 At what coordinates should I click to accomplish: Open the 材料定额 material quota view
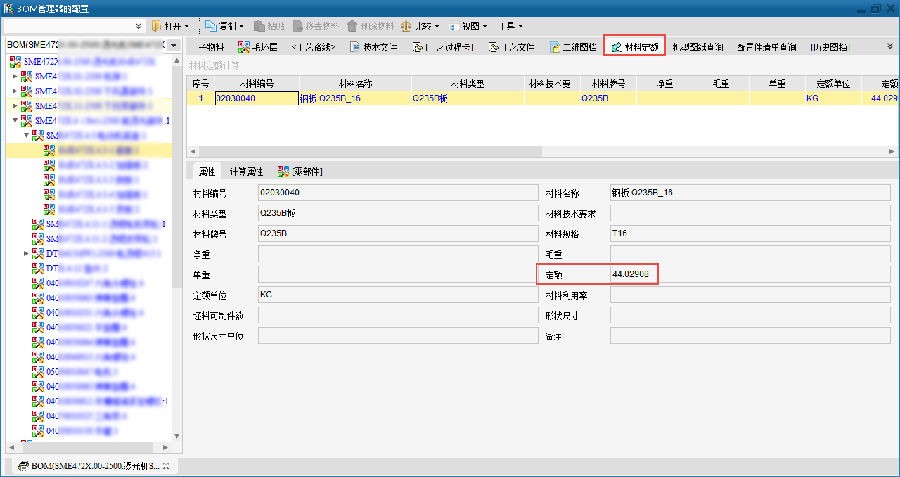[x=637, y=46]
